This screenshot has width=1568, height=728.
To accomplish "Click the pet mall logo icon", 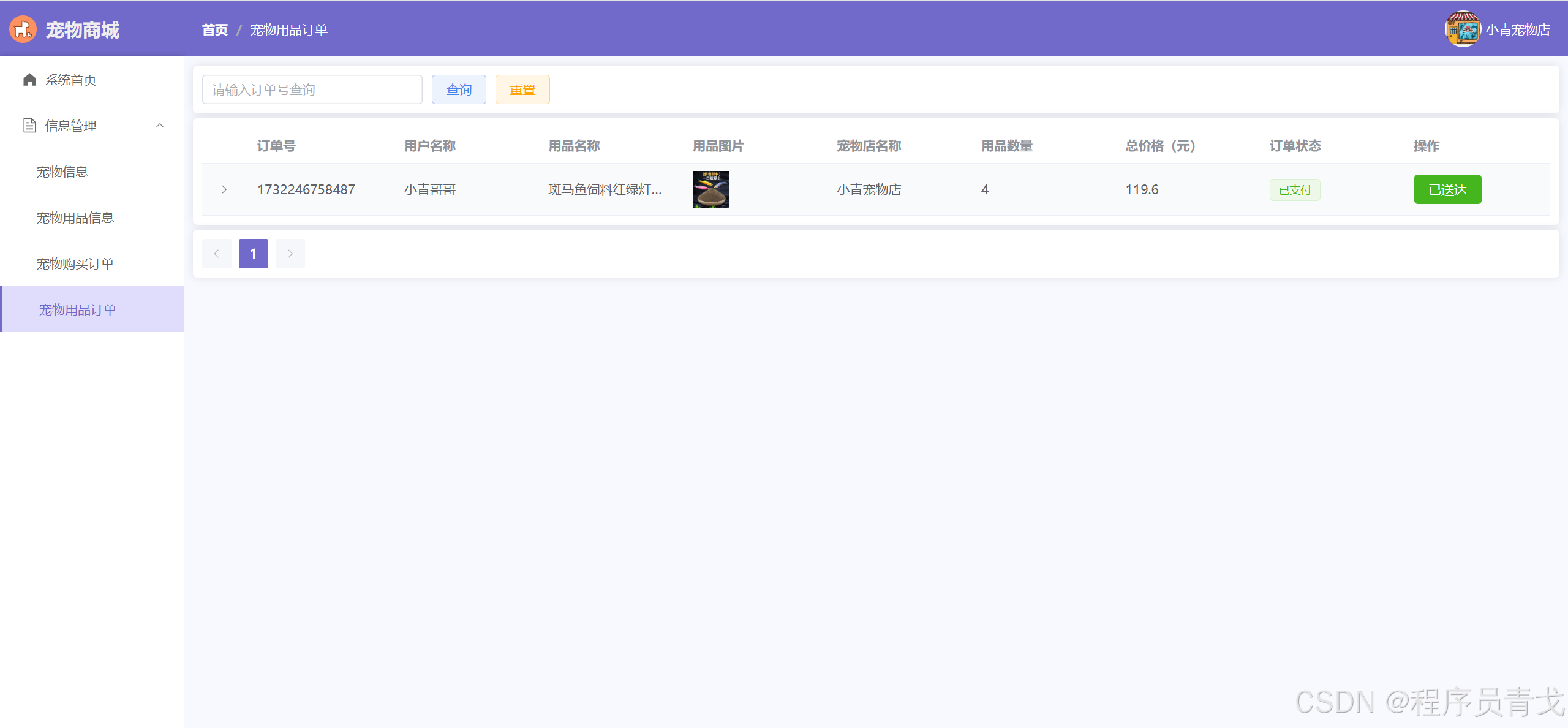I will 23,29.
